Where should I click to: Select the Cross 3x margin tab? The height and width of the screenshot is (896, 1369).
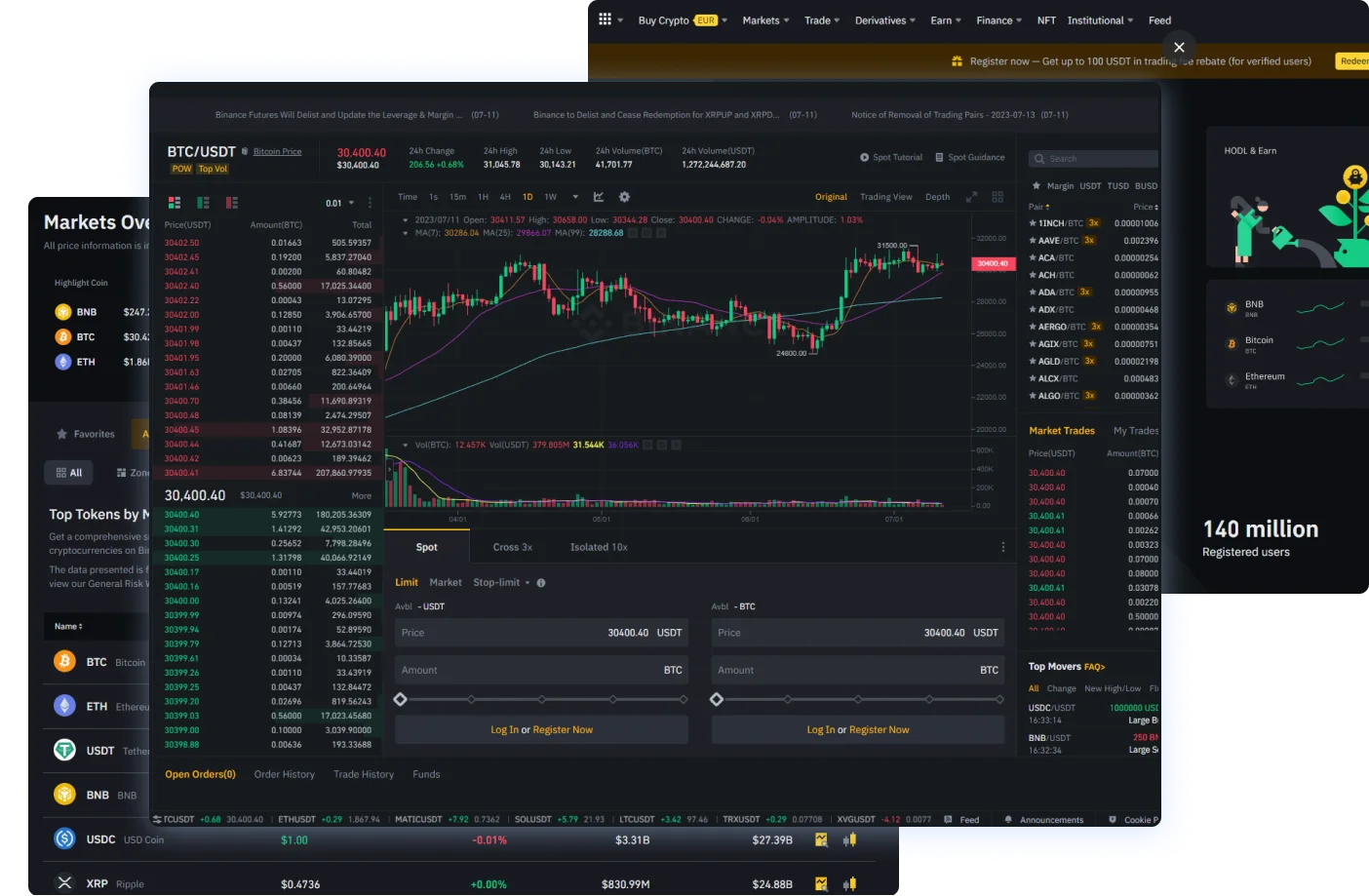[x=512, y=547]
